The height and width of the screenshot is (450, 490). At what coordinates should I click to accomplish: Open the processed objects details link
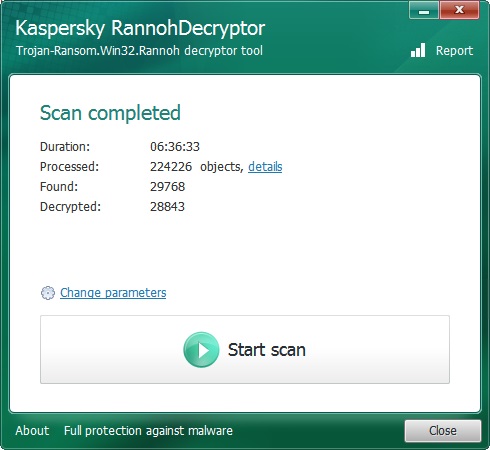(x=265, y=166)
